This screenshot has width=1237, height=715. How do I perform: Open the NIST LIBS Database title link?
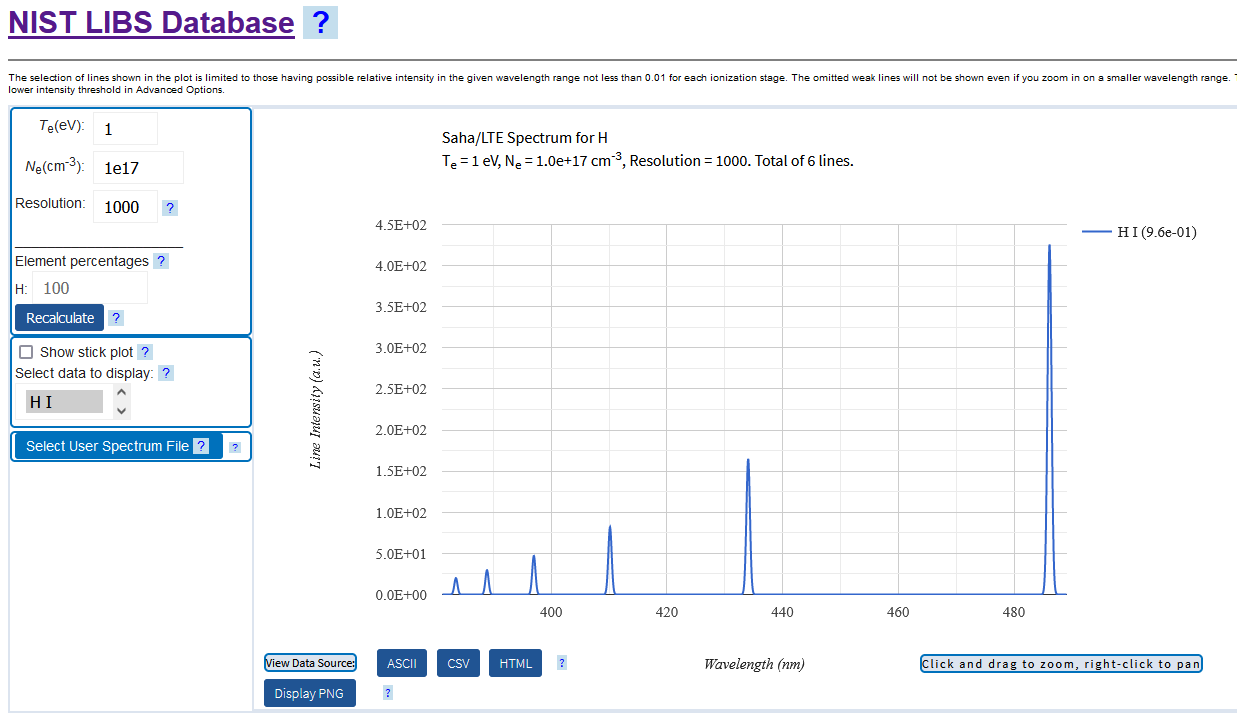pyautogui.click(x=151, y=23)
